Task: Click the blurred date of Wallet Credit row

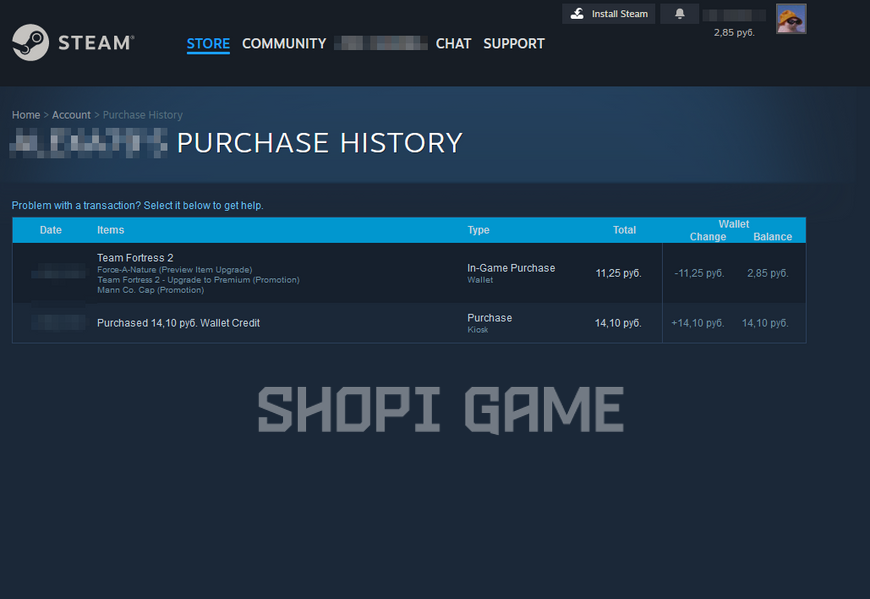Action: (58, 322)
